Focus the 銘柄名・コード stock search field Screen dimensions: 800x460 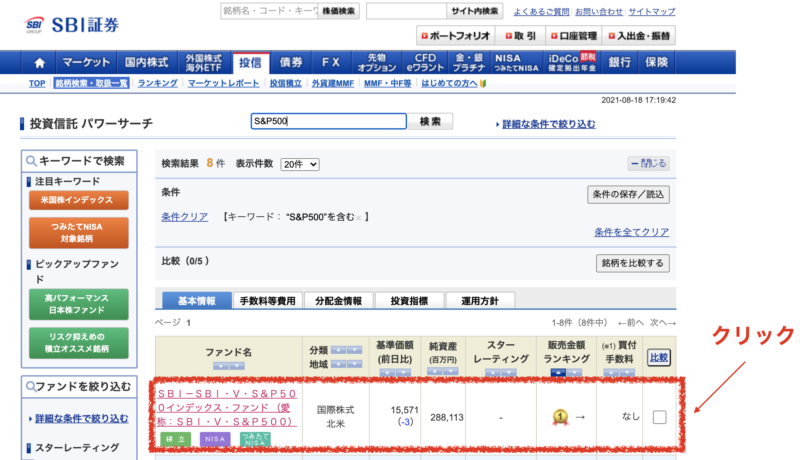269,11
